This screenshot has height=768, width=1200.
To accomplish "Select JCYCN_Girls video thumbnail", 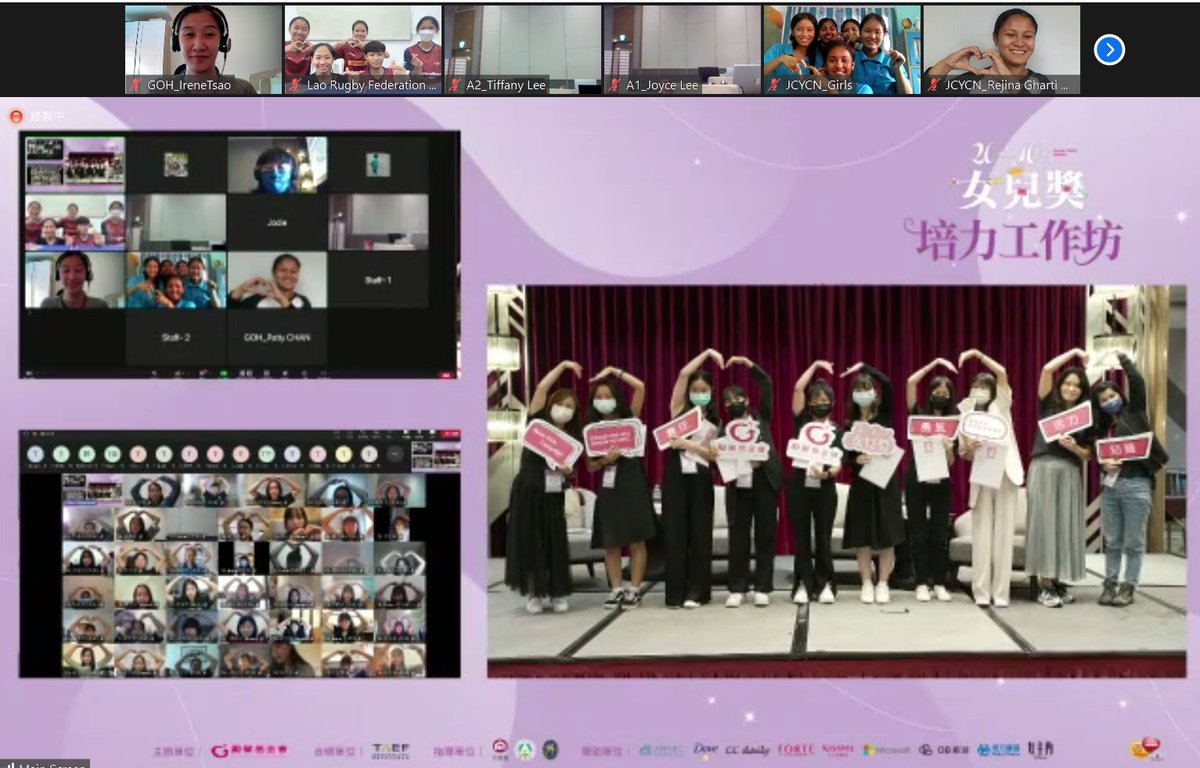I will point(842,49).
